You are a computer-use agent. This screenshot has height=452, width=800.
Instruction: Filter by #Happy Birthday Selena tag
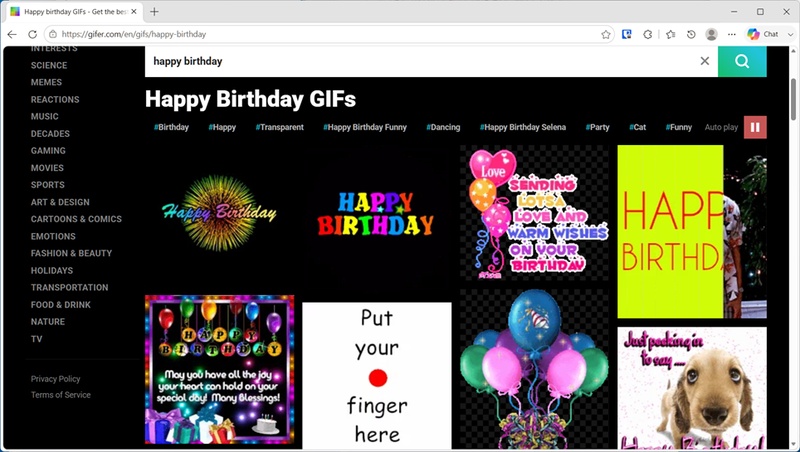pos(523,127)
